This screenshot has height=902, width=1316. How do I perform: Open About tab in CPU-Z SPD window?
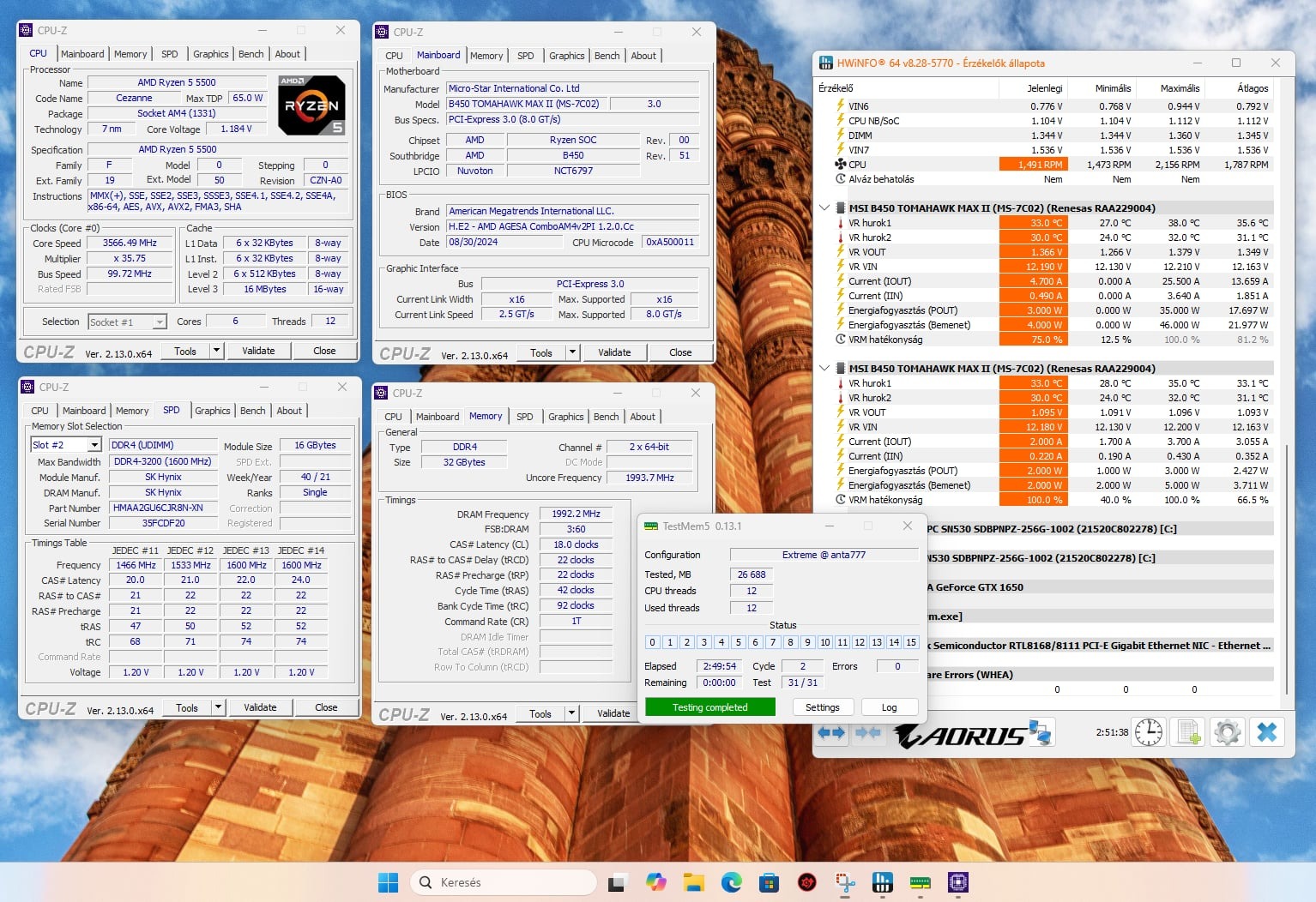pyautogui.click(x=289, y=411)
